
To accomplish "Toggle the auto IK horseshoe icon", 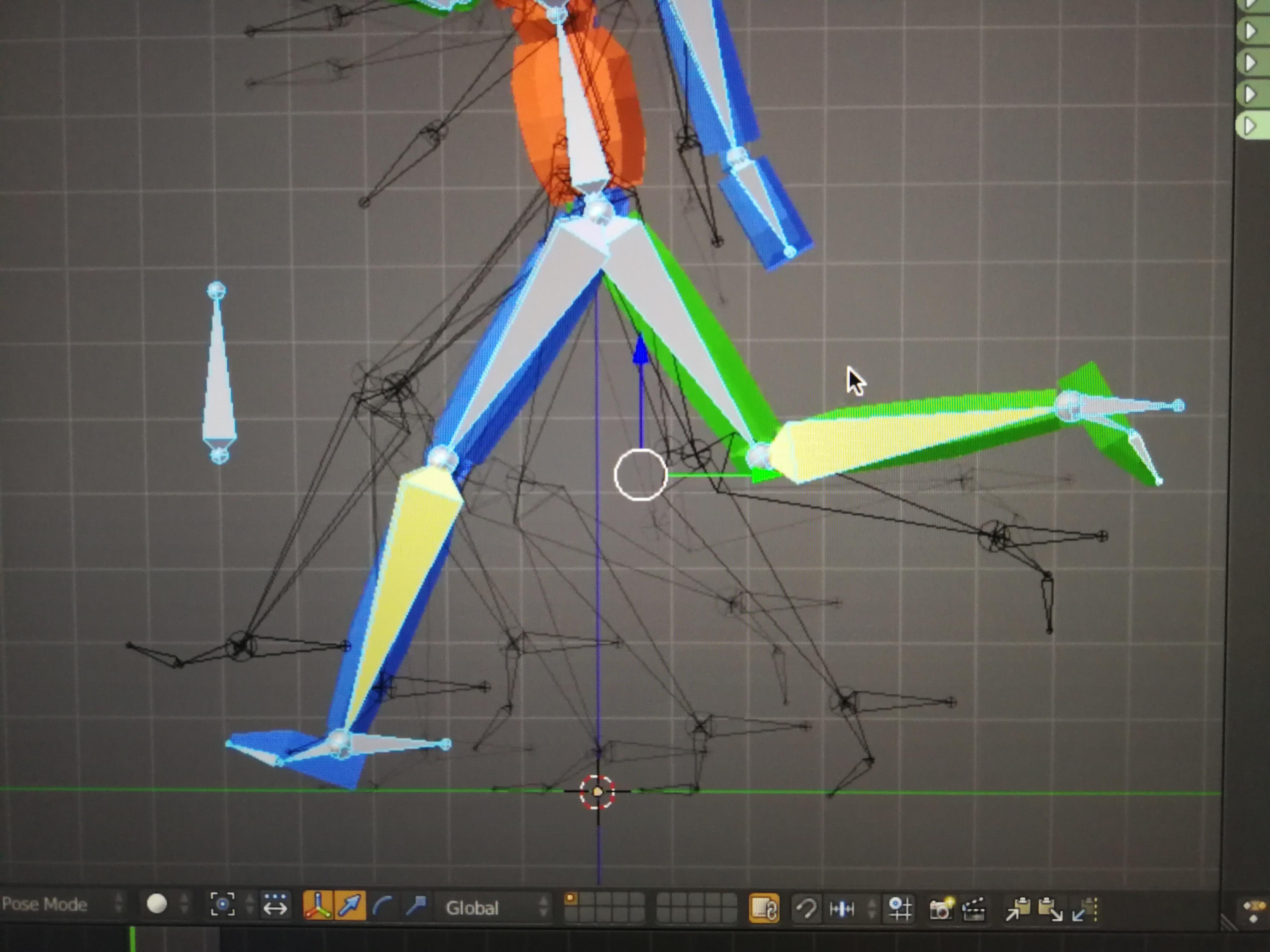I will point(807,909).
